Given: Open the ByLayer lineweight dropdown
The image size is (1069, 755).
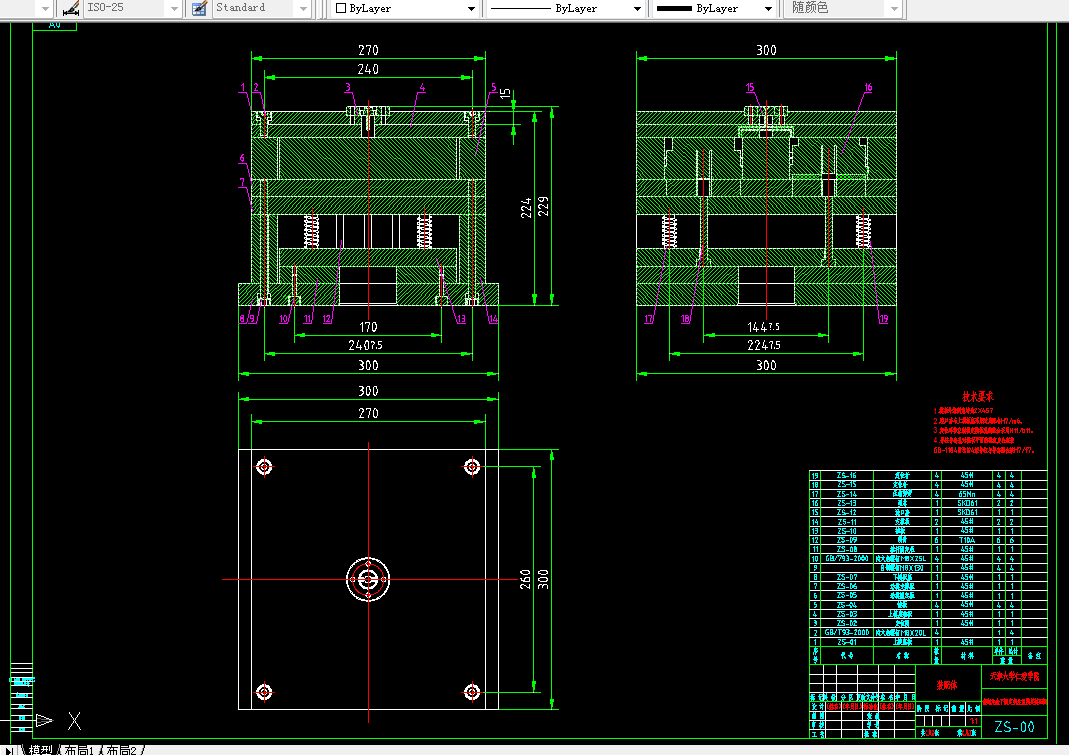Looking at the screenshot, I should coord(768,8).
